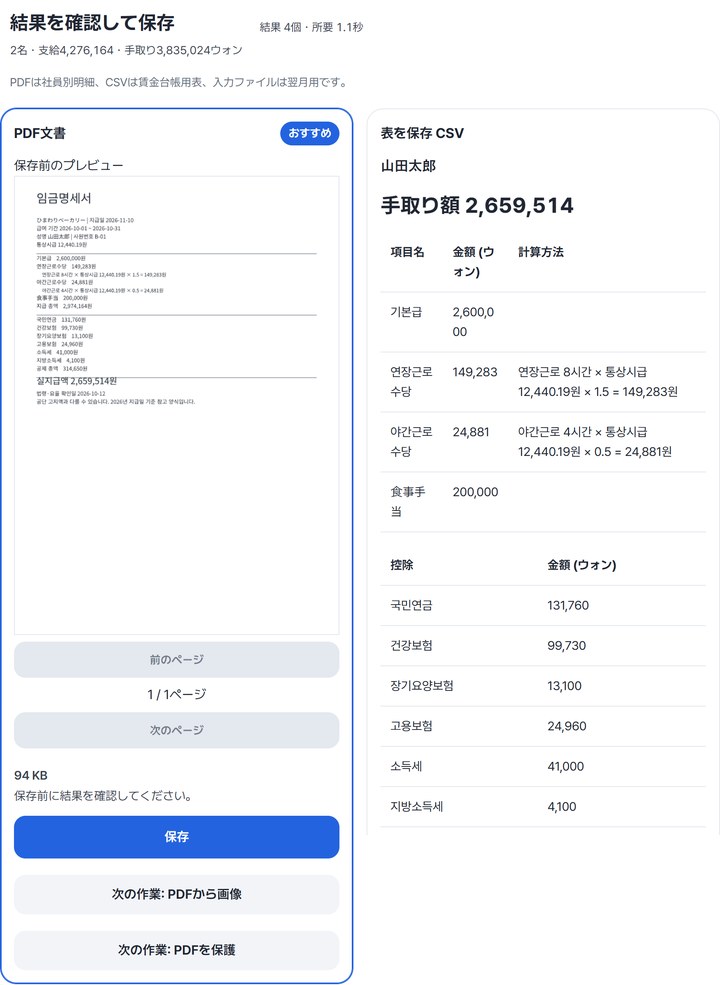Choose 次の作業: PDFを保護
The width and height of the screenshot is (720, 985).
(177, 950)
